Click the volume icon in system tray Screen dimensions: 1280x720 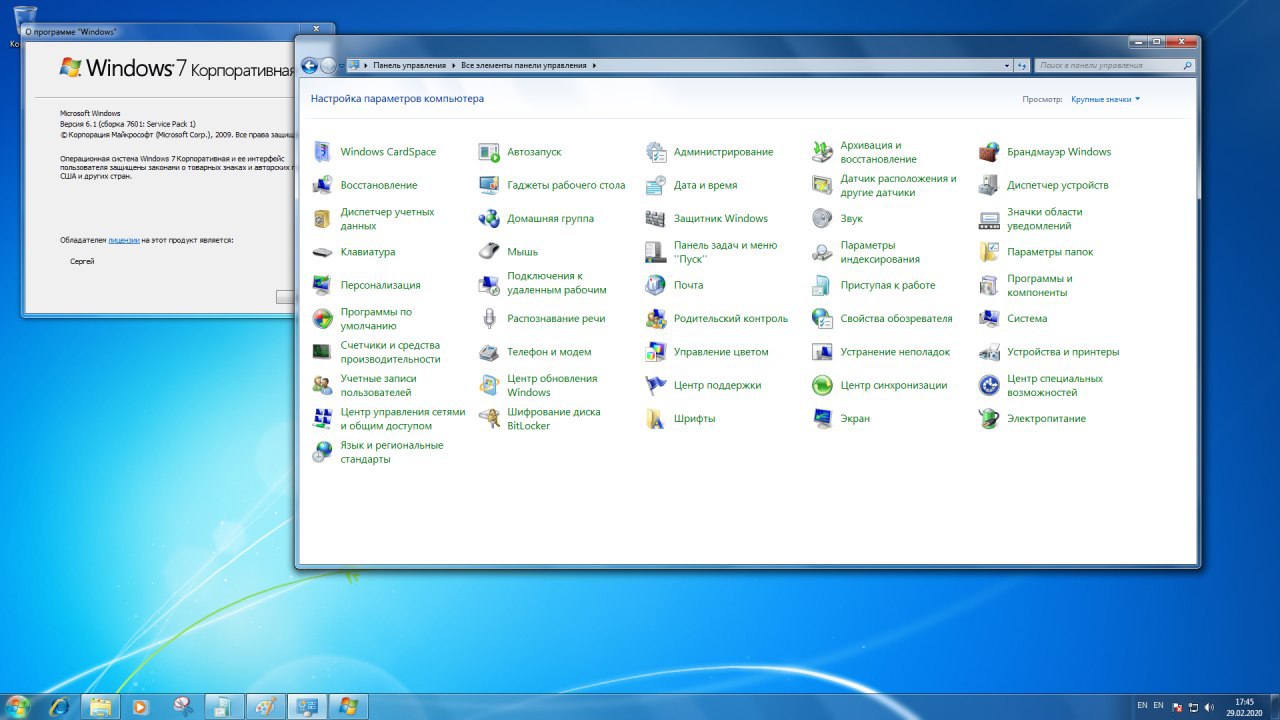click(1209, 706)
